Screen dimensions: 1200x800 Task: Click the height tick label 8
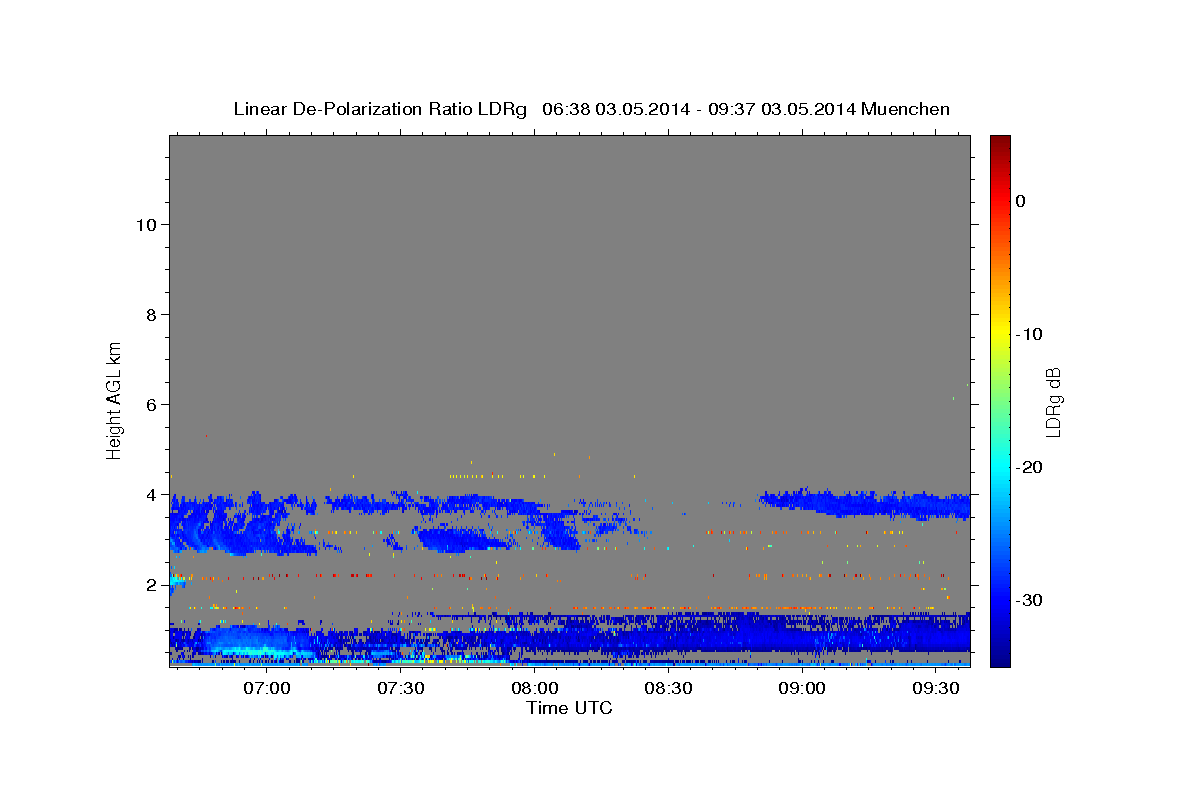click(x=150, y=314)
